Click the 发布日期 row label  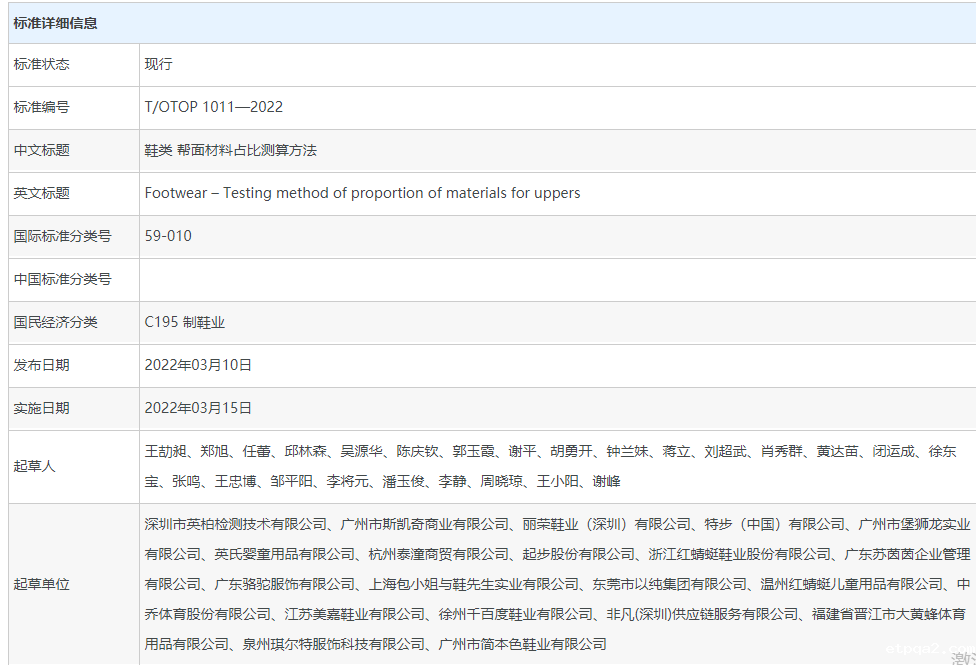pyautogui.click(x=42, y=365)
